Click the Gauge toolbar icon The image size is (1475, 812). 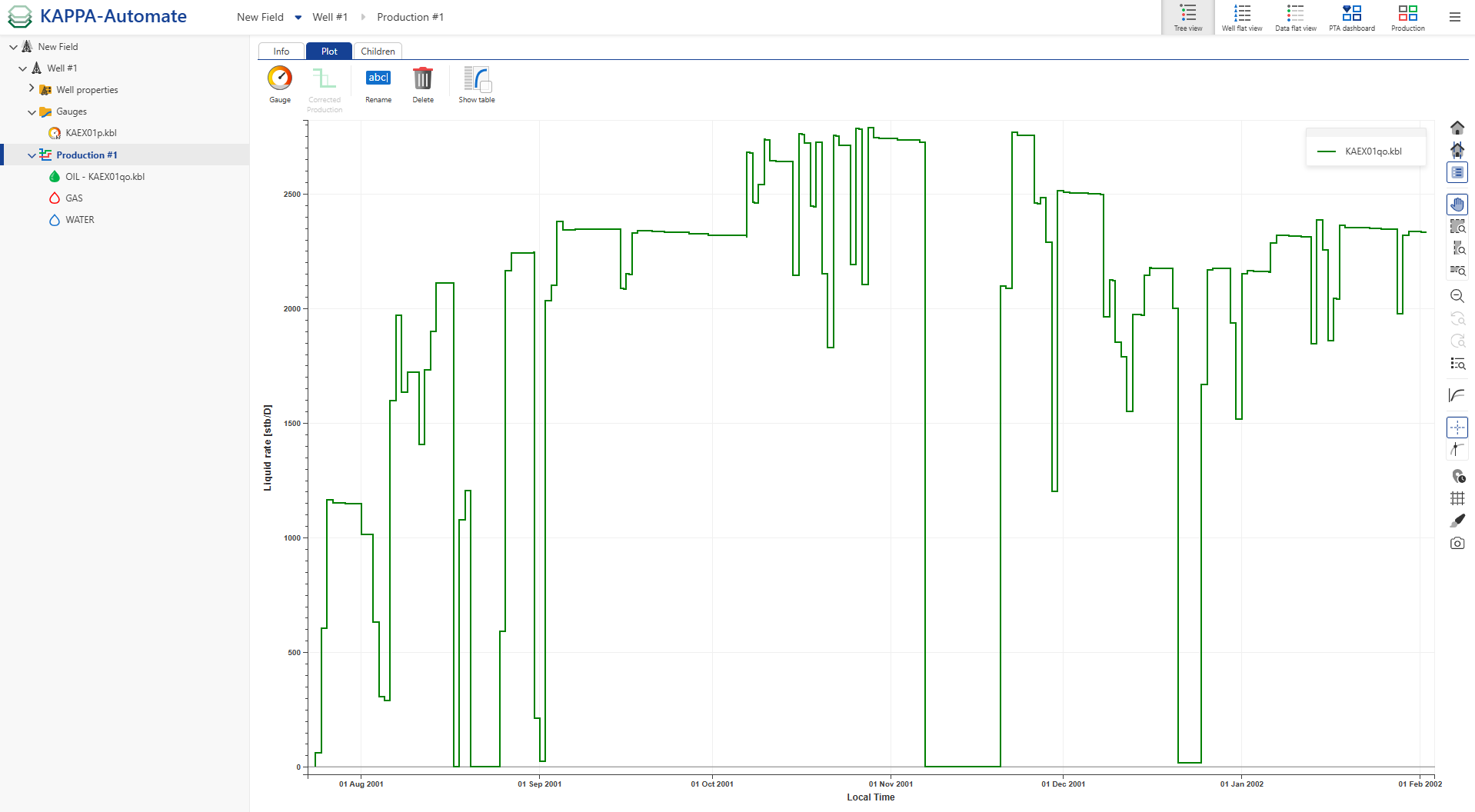[x=280, y=79]
